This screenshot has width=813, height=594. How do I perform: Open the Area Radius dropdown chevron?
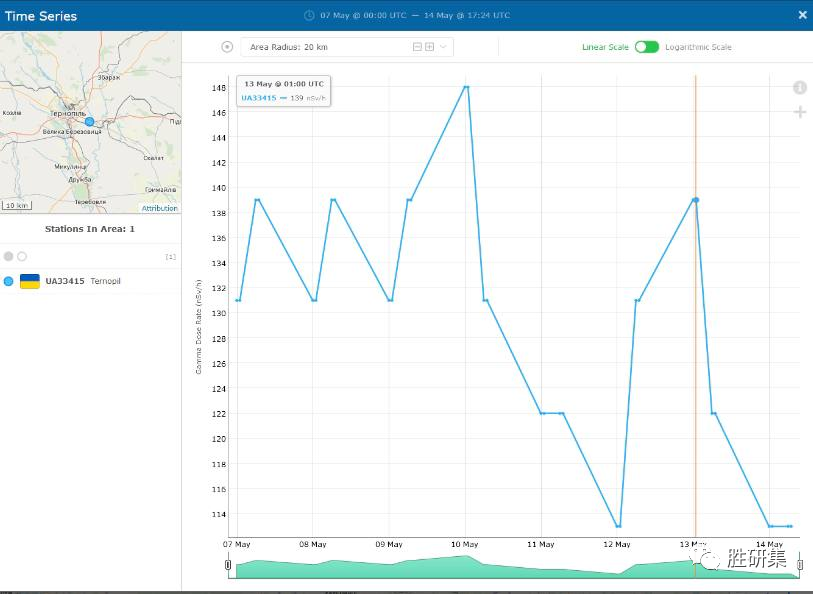click(444, 47)
